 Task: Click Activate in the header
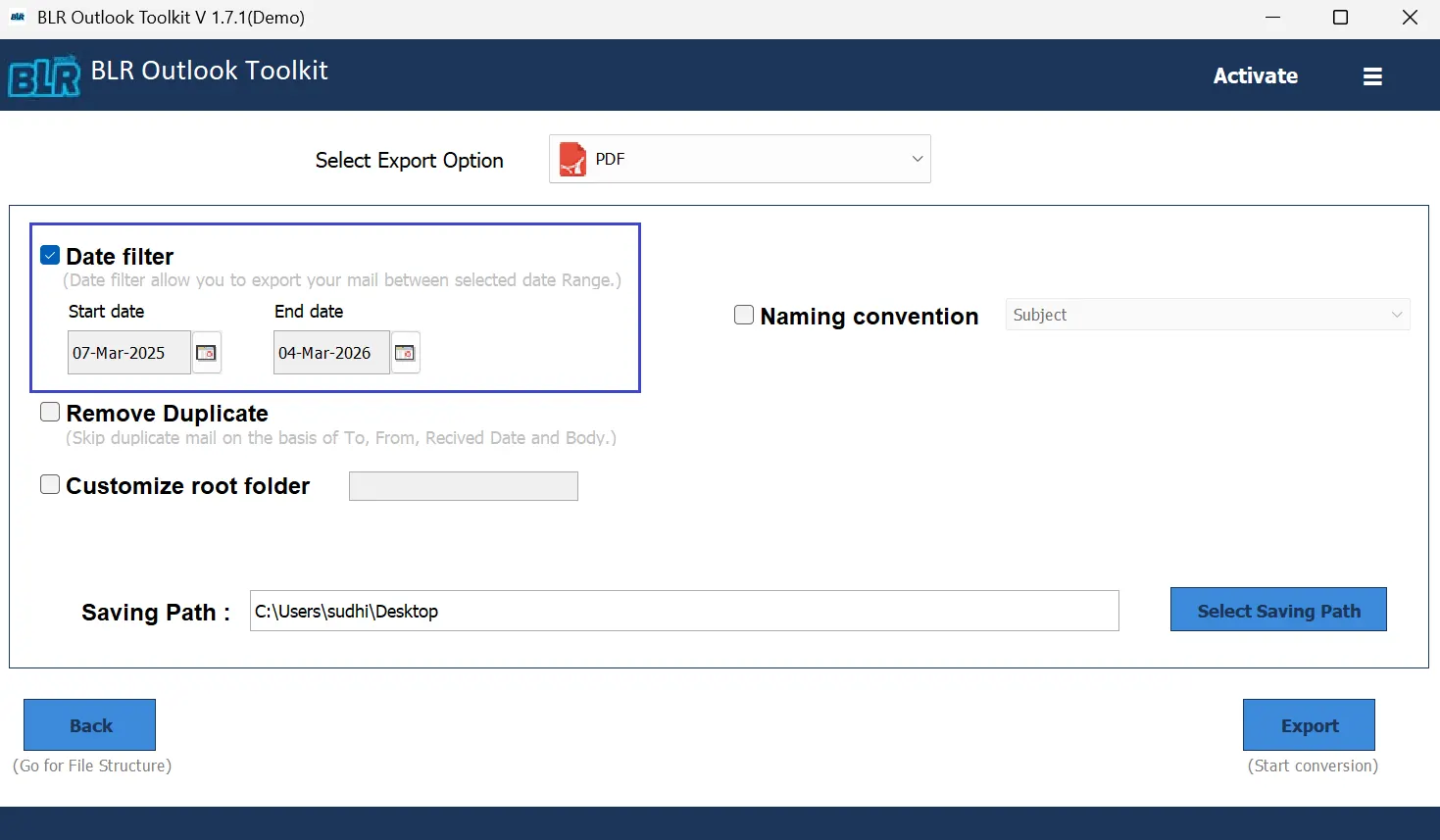pyautogui.click(x=1255, y=76)
